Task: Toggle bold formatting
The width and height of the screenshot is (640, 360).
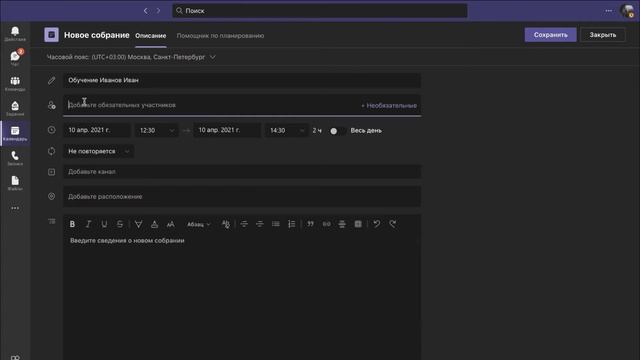Action: 72,224
